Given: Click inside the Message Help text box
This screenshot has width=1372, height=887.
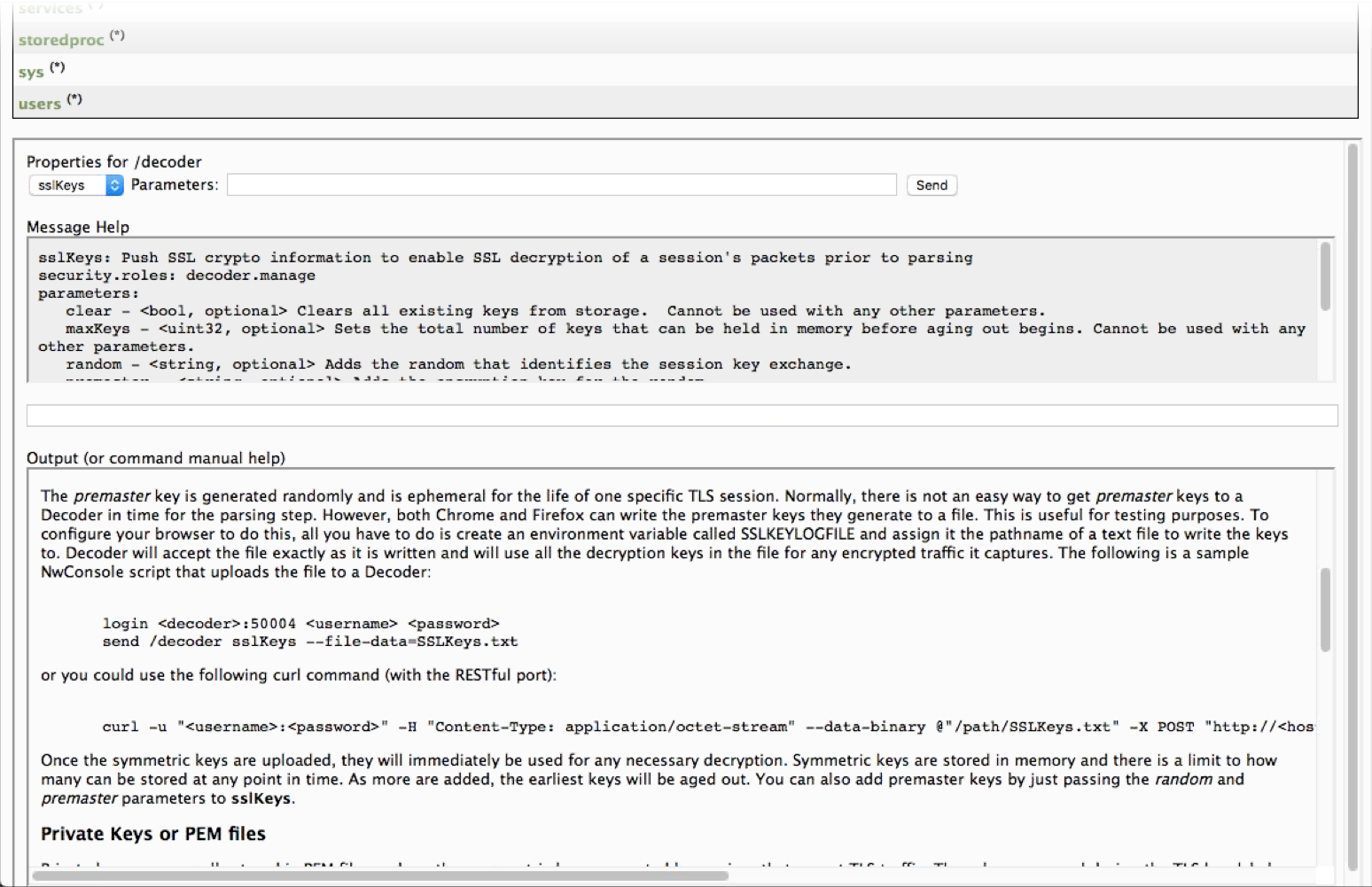Looking at the screenshot, I should pyautogui.click(x=674, y=310).
